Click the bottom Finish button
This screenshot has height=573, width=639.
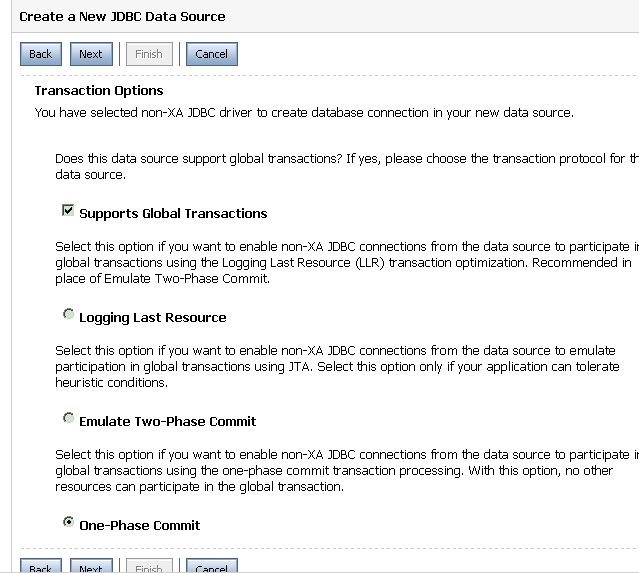coord(148,567)
